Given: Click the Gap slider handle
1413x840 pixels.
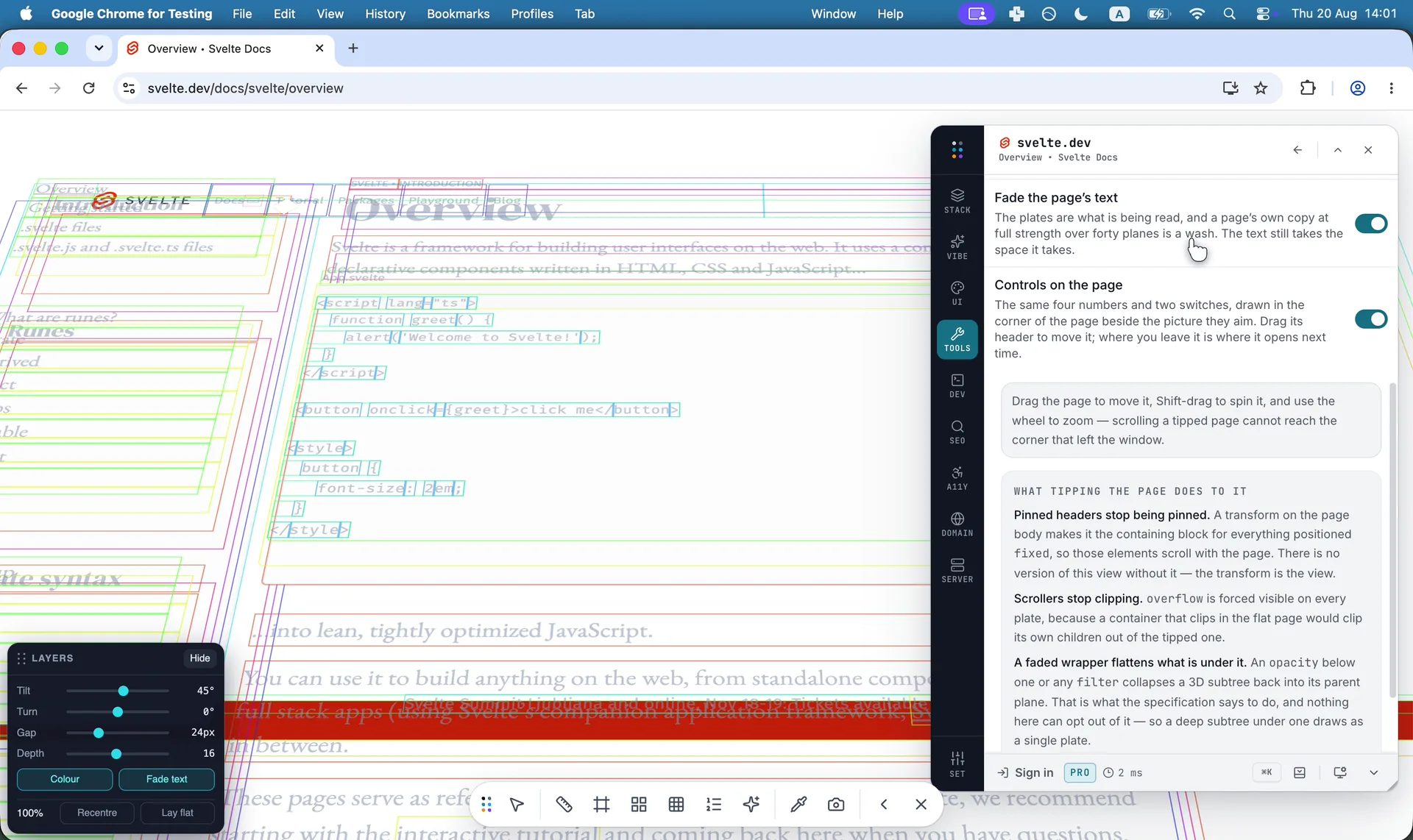Looking at the screenshot, I should tap(99, 733).
